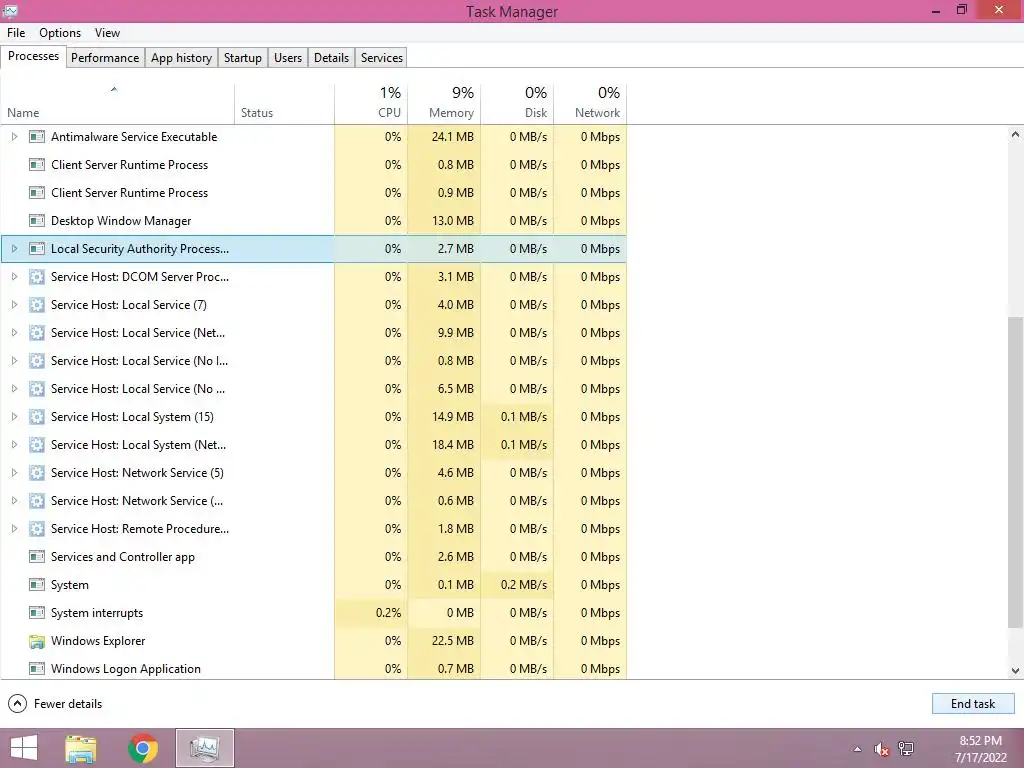Select the 14.9 MB memory cell

point(444,417)
